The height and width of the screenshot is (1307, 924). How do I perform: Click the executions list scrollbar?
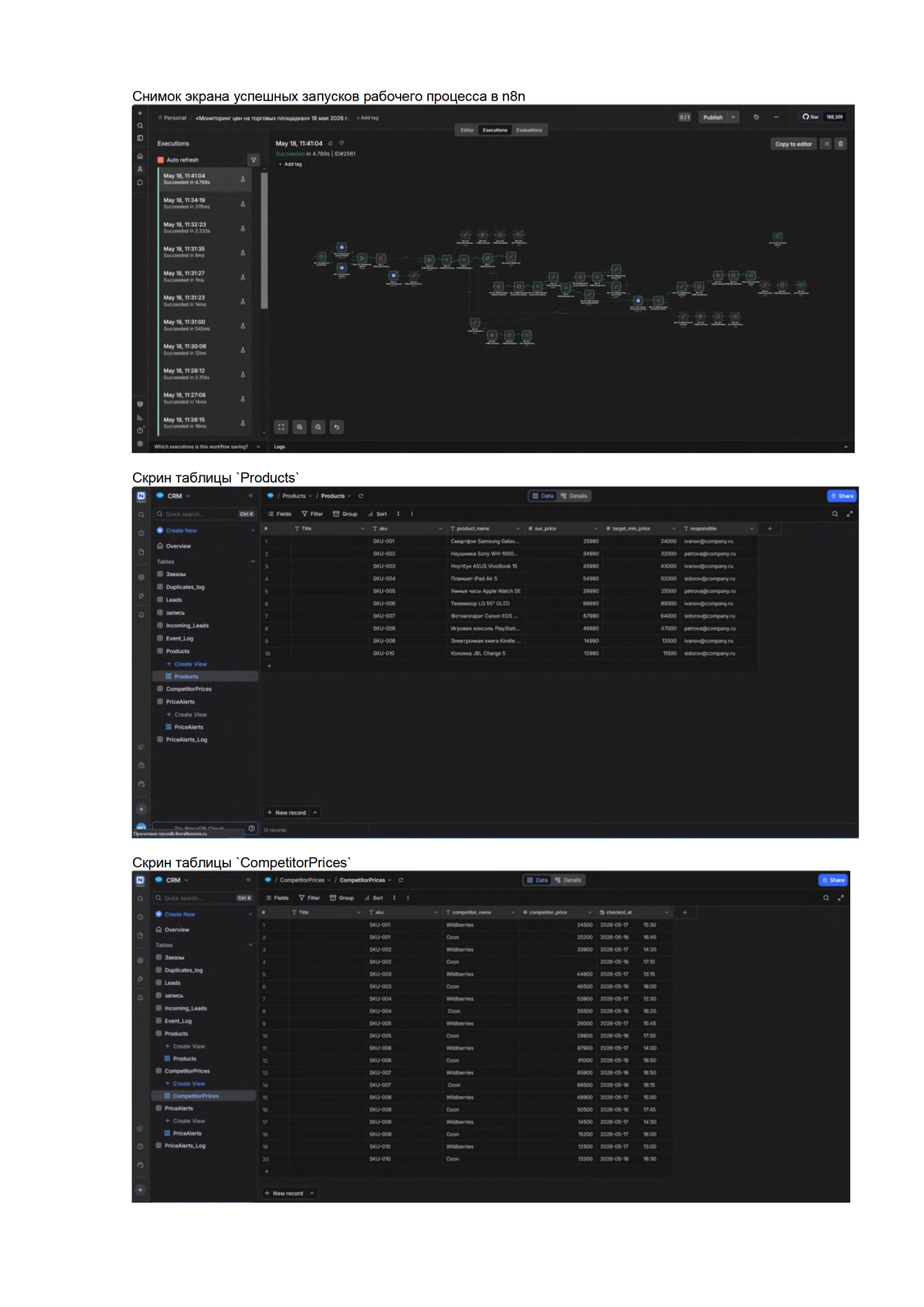tap(264, 240)
